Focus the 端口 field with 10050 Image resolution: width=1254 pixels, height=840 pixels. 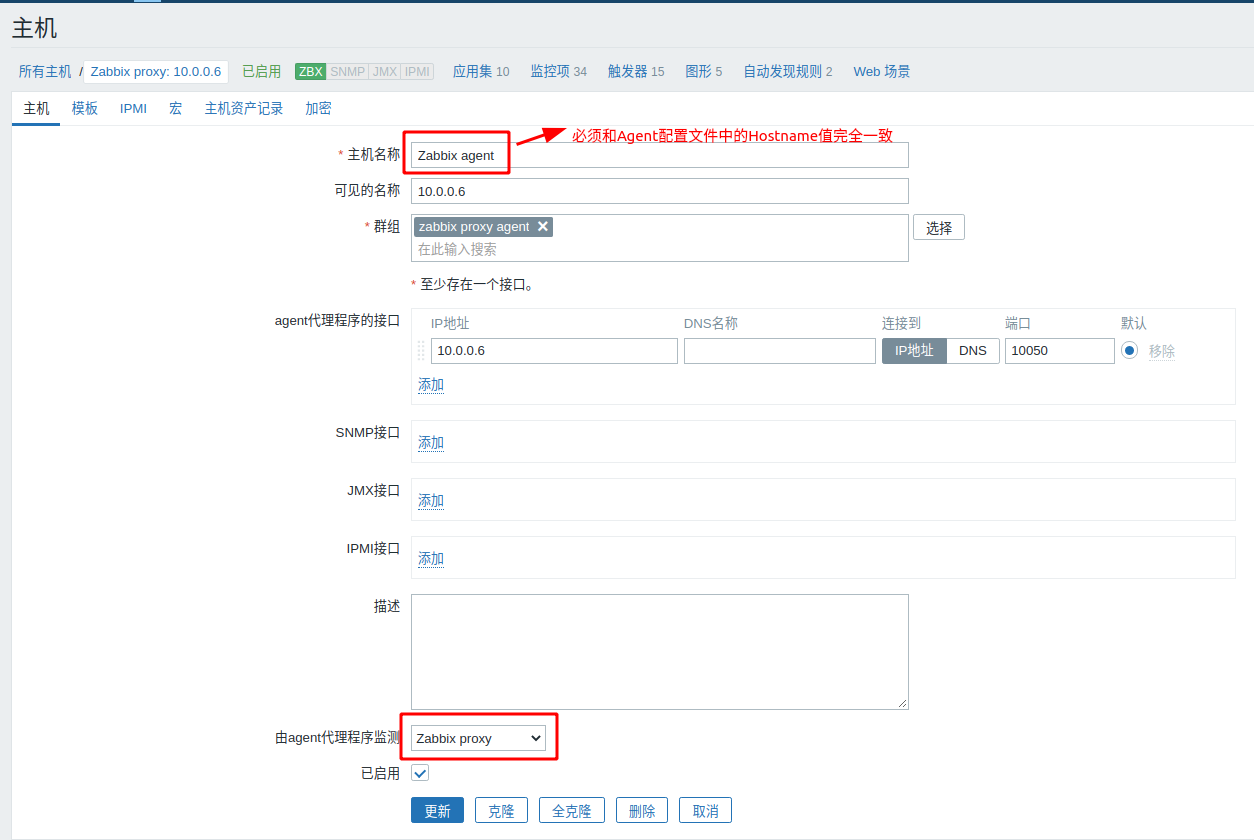1060,351
